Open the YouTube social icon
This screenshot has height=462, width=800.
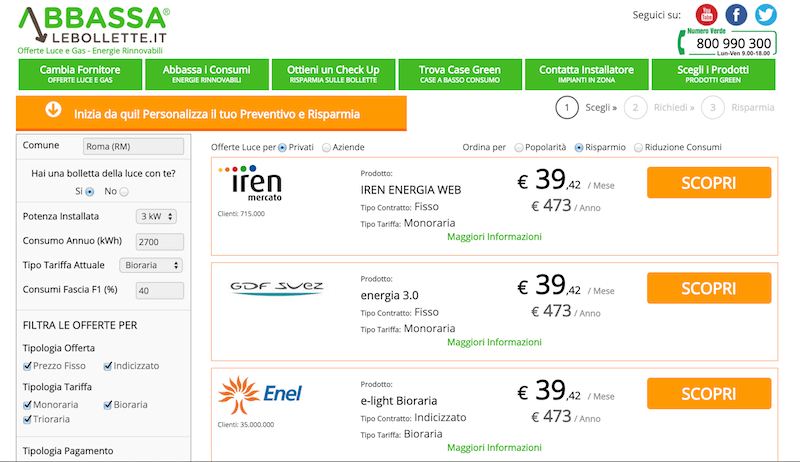tap(706, 15)
